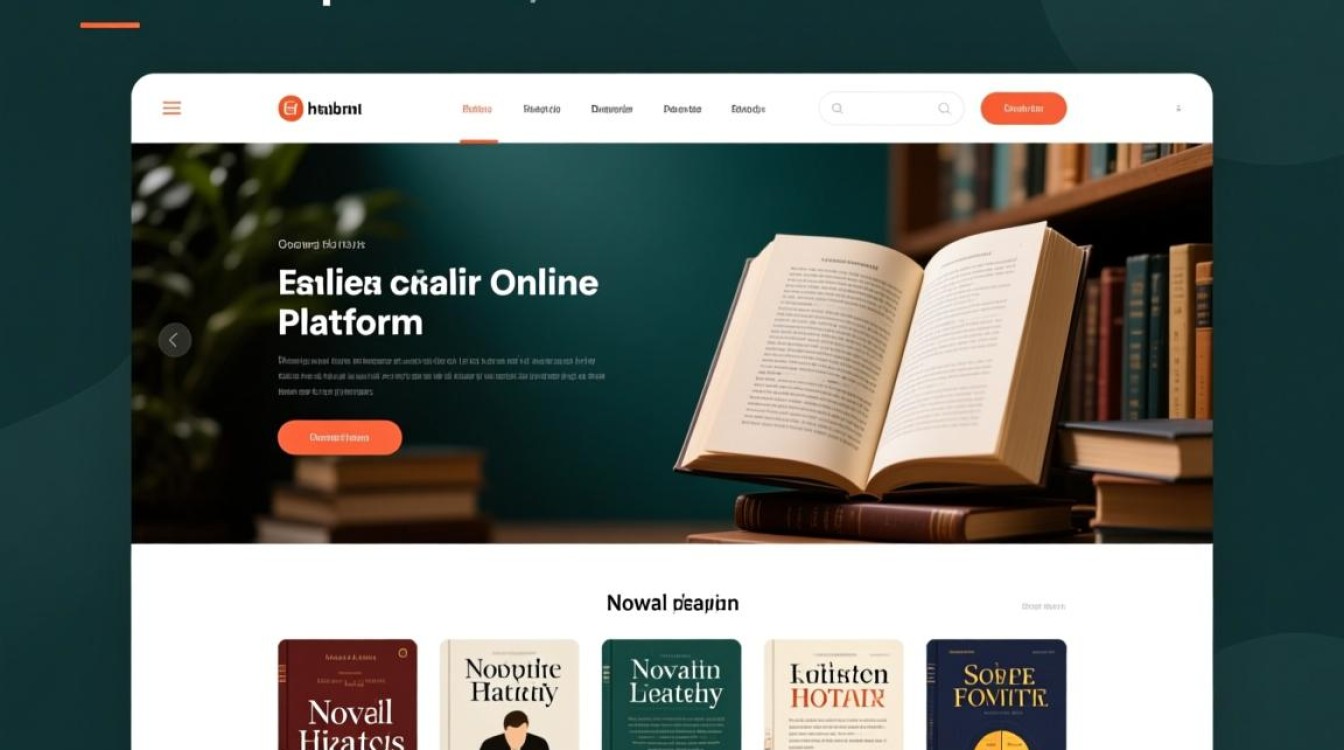Open the second navigation tab
Image resolution: width=1344 pixels, height=750 pixels.
(542, 109)
